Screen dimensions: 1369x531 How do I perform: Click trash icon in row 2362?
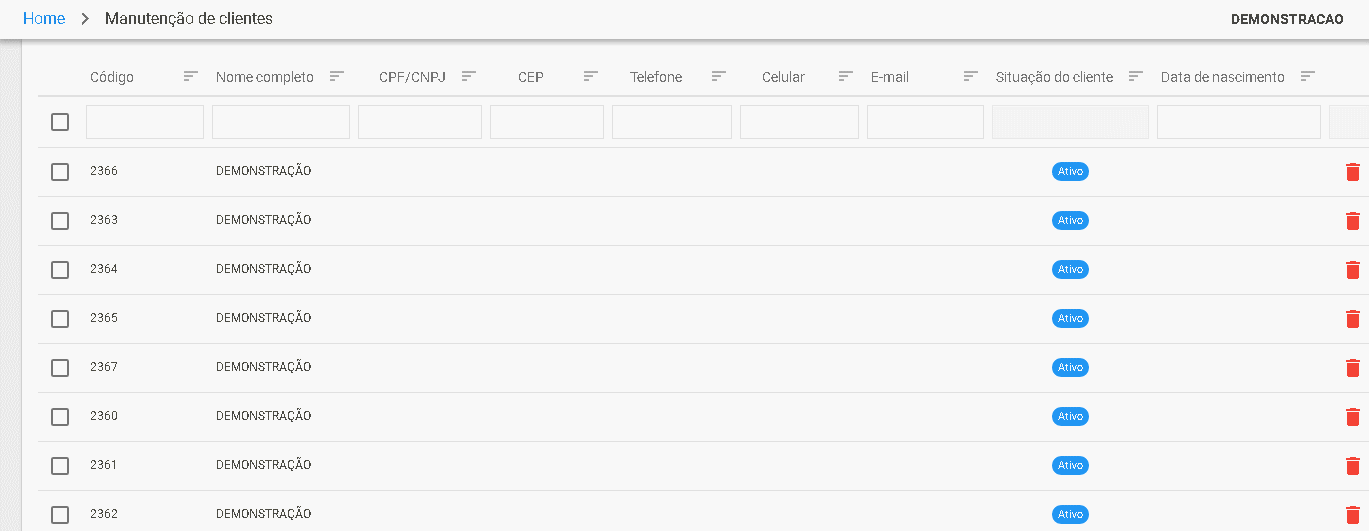(x=1353, y=515)
